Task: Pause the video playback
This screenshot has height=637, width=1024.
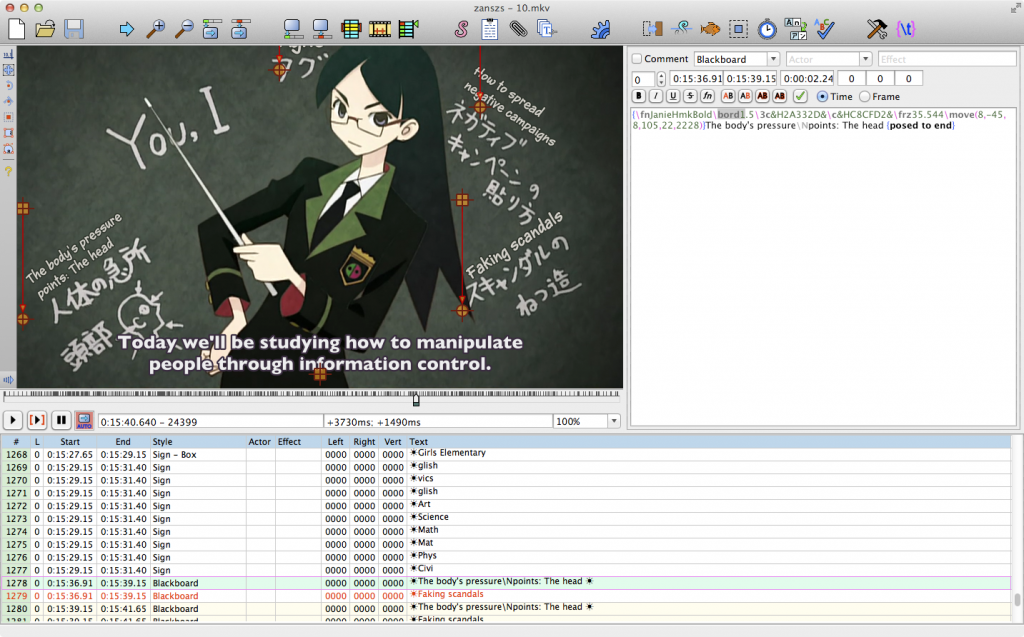Action: click(x=61, y=420)
